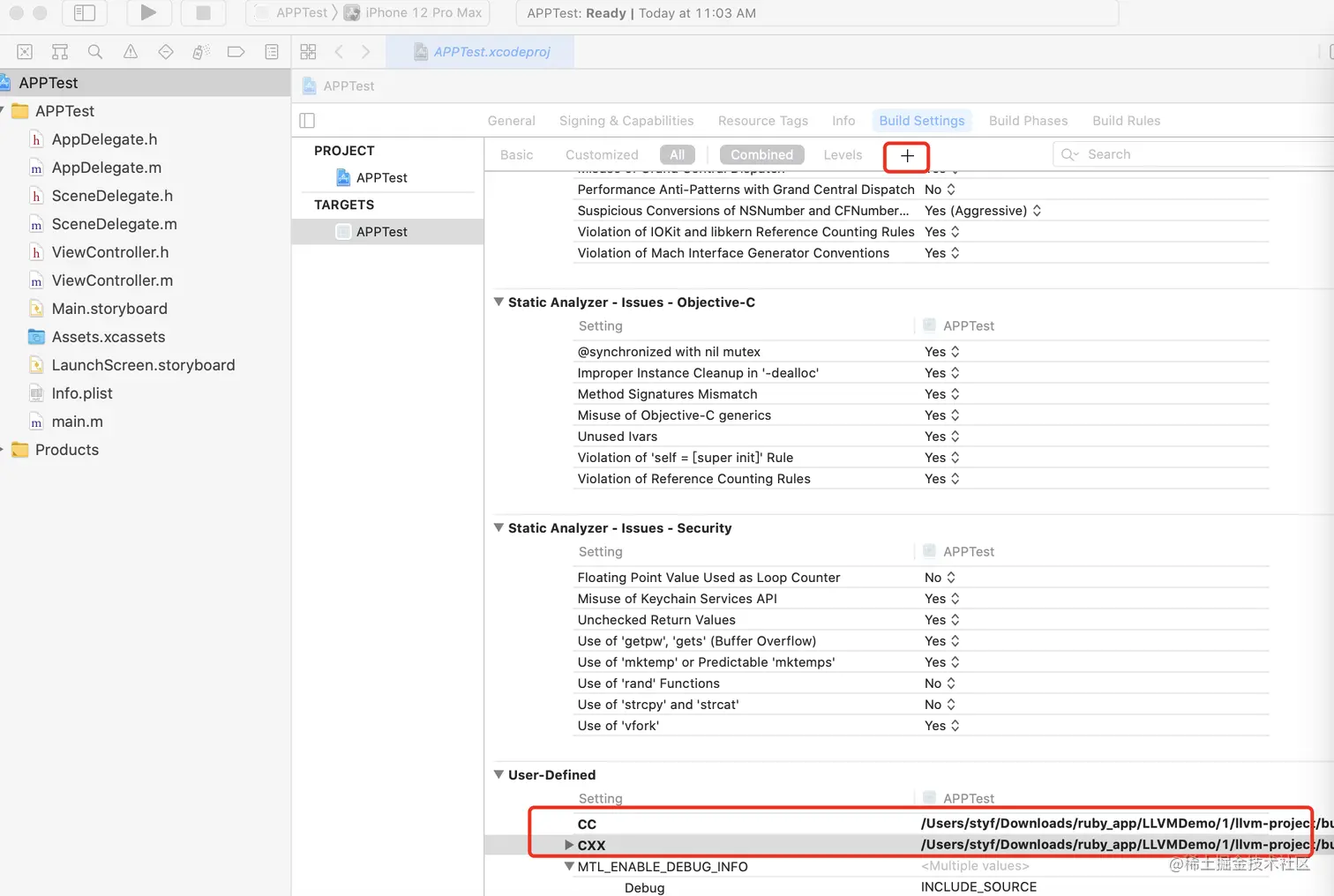Screen dimensions: 1334x896
Task: Go forward in editor history
Action: pos(366,52)
